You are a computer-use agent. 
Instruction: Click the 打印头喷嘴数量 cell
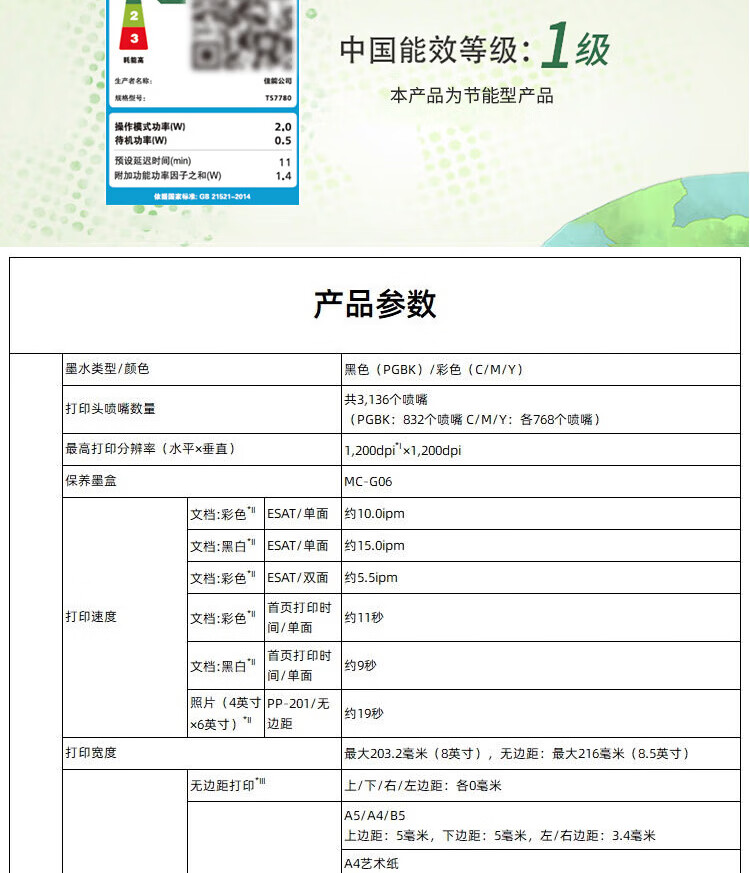(x=202, y=409)
